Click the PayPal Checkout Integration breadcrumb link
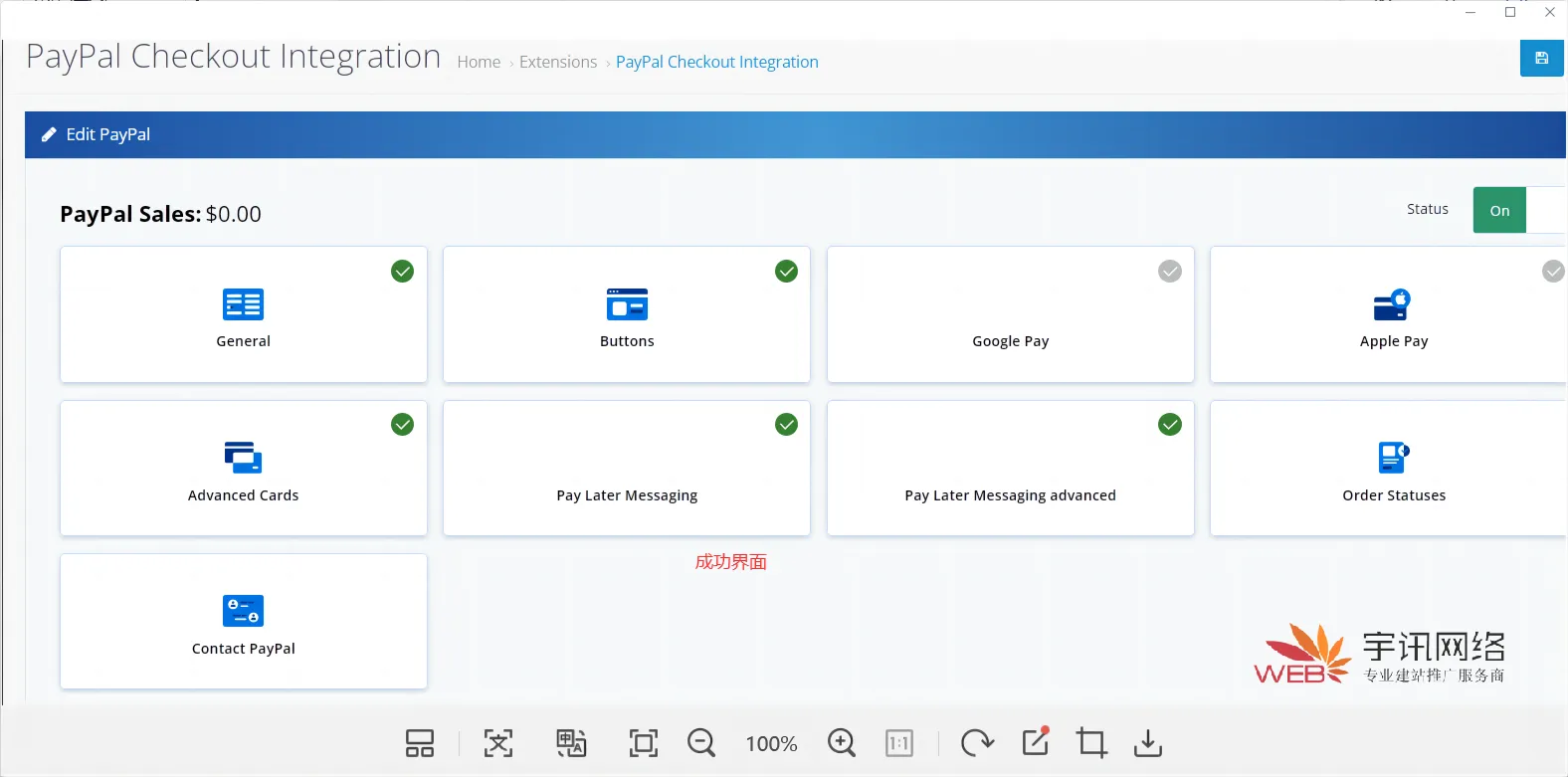The width and height of the screenshot is (1568, 777). coord(717,62)
